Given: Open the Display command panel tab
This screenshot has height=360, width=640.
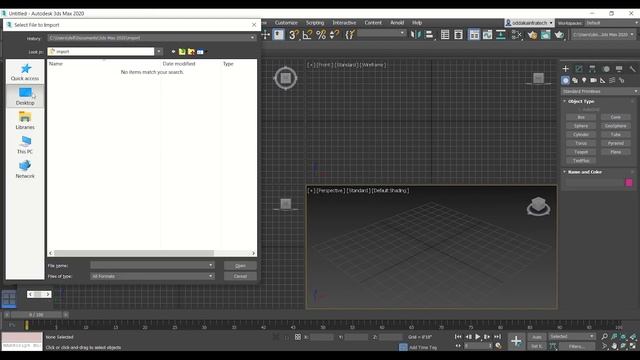Looking at the screenshot, I should point(619,69).
